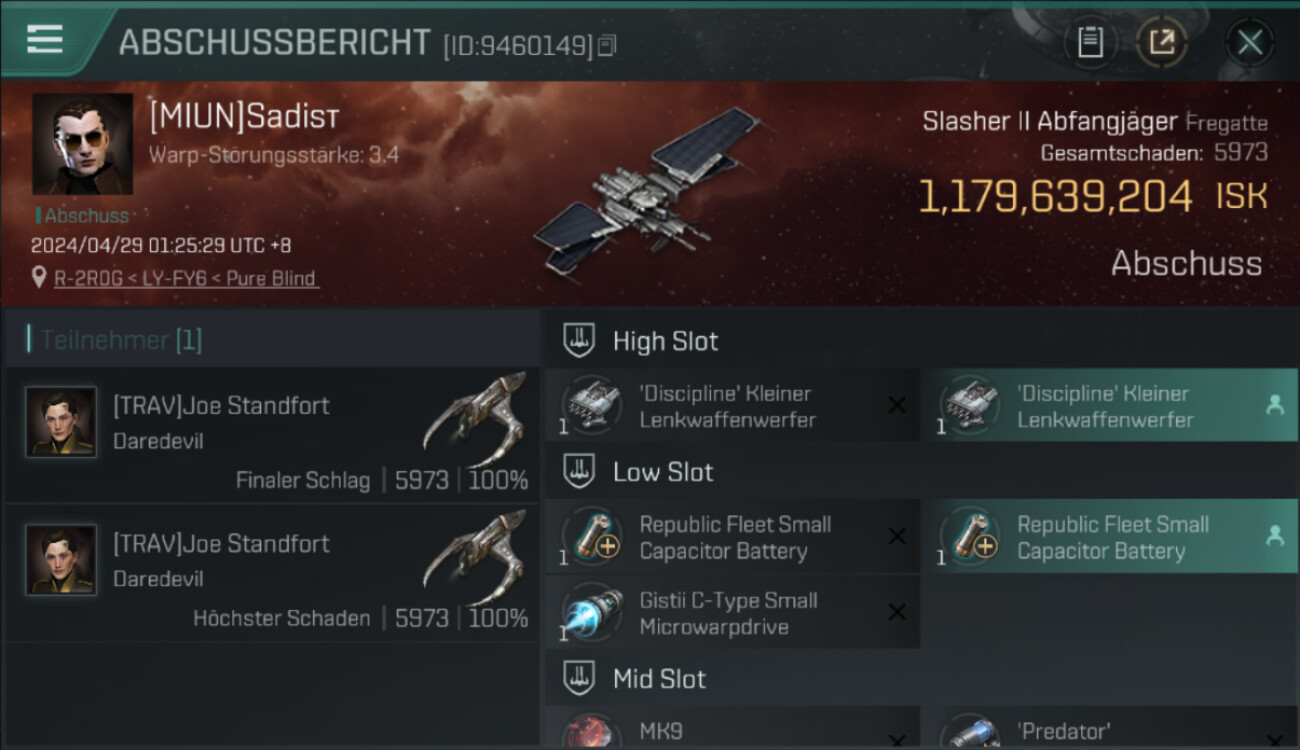Collapse the Low Slot section
Screen dimensions: 1300x750
579,472
